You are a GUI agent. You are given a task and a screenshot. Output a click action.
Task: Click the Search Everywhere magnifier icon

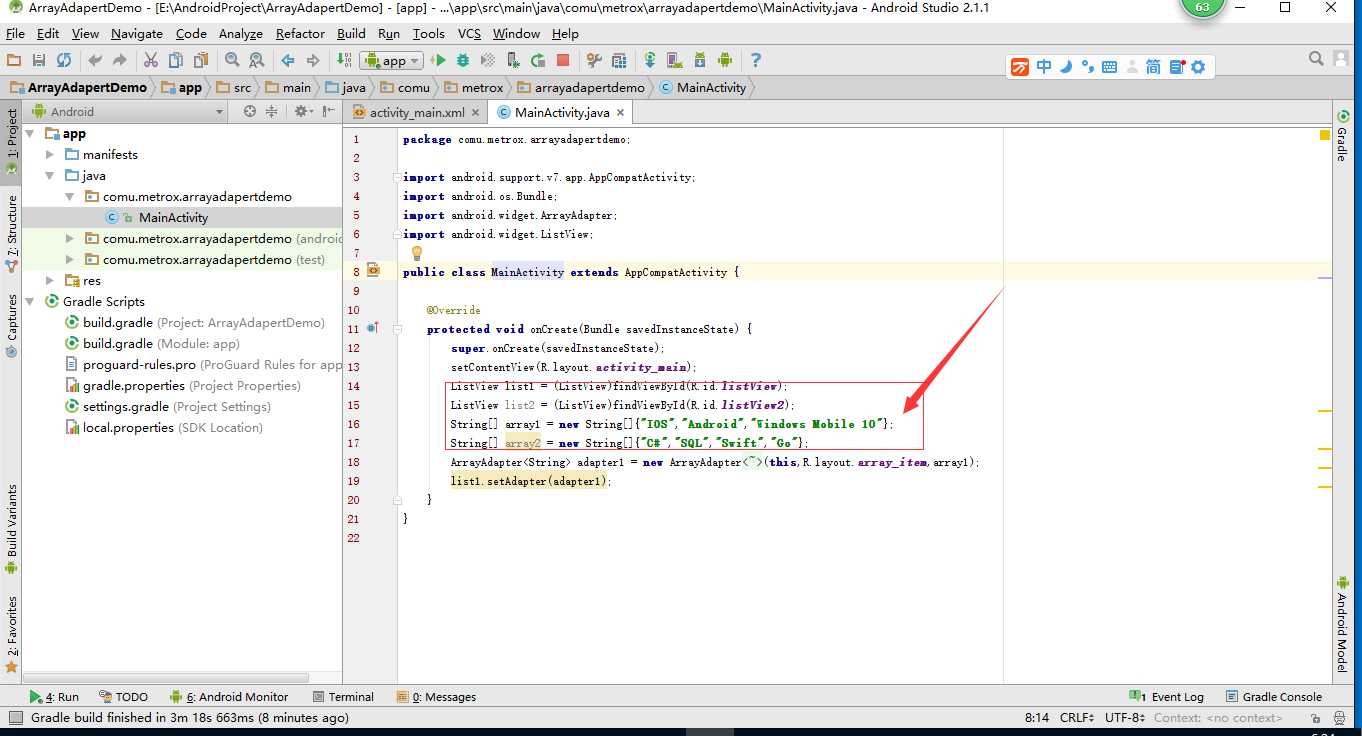click(1317, 60)
